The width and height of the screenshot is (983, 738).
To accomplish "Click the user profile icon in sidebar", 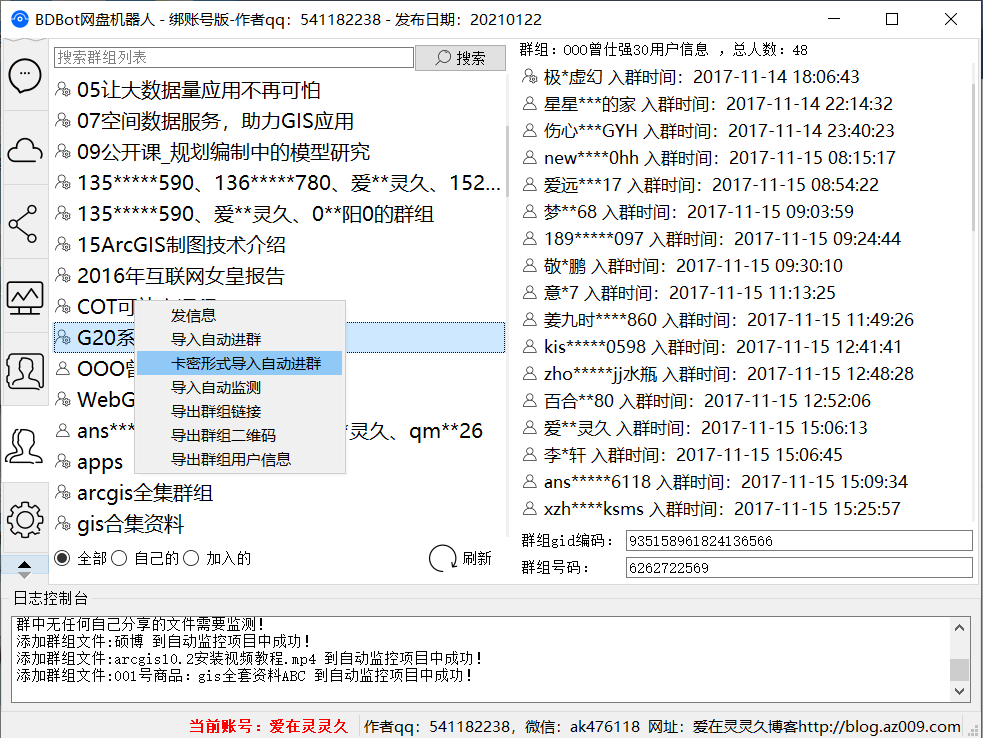I will click(x=24, y=445).
